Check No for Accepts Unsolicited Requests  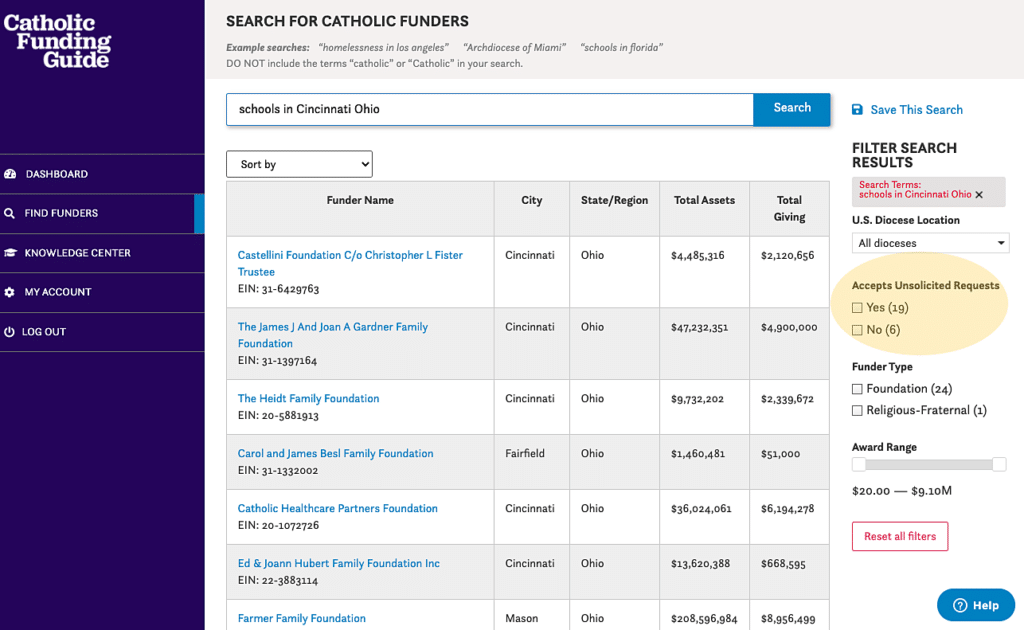(x=857, y=330)
